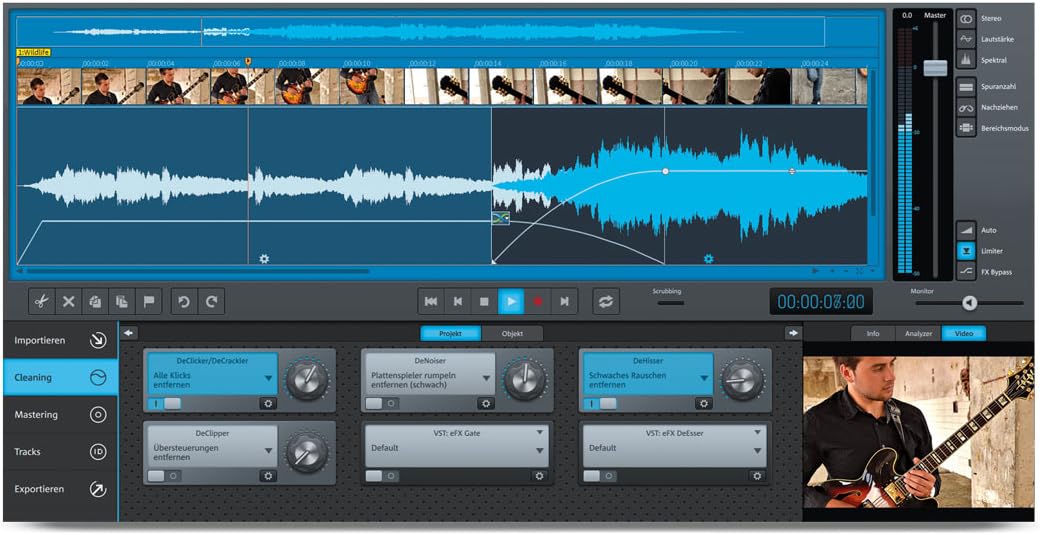The width and height of the screenshot is (1040, 535).
Task: Redo the last action
Action: pos(212,302)
